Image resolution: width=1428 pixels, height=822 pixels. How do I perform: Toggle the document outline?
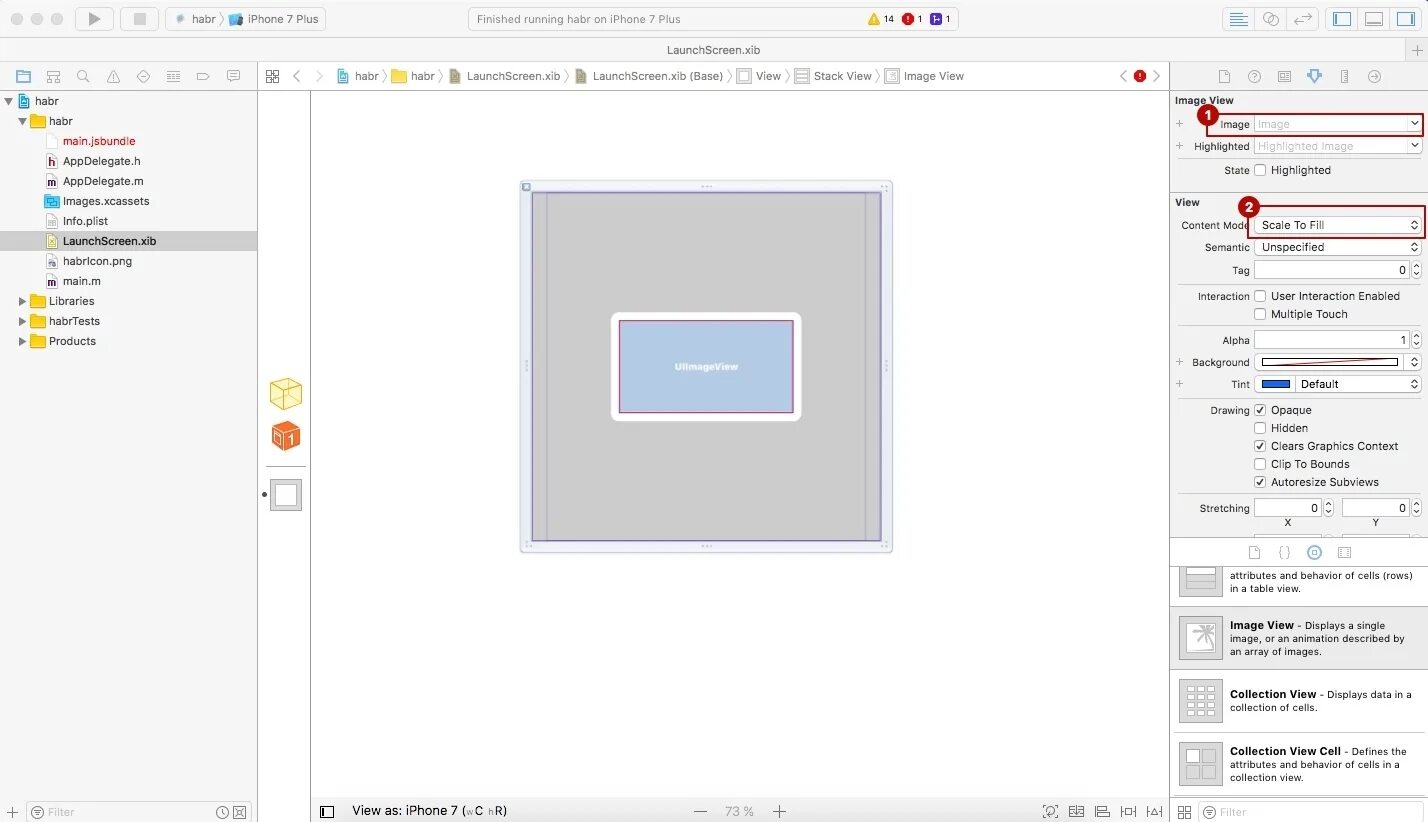(327, 812)
